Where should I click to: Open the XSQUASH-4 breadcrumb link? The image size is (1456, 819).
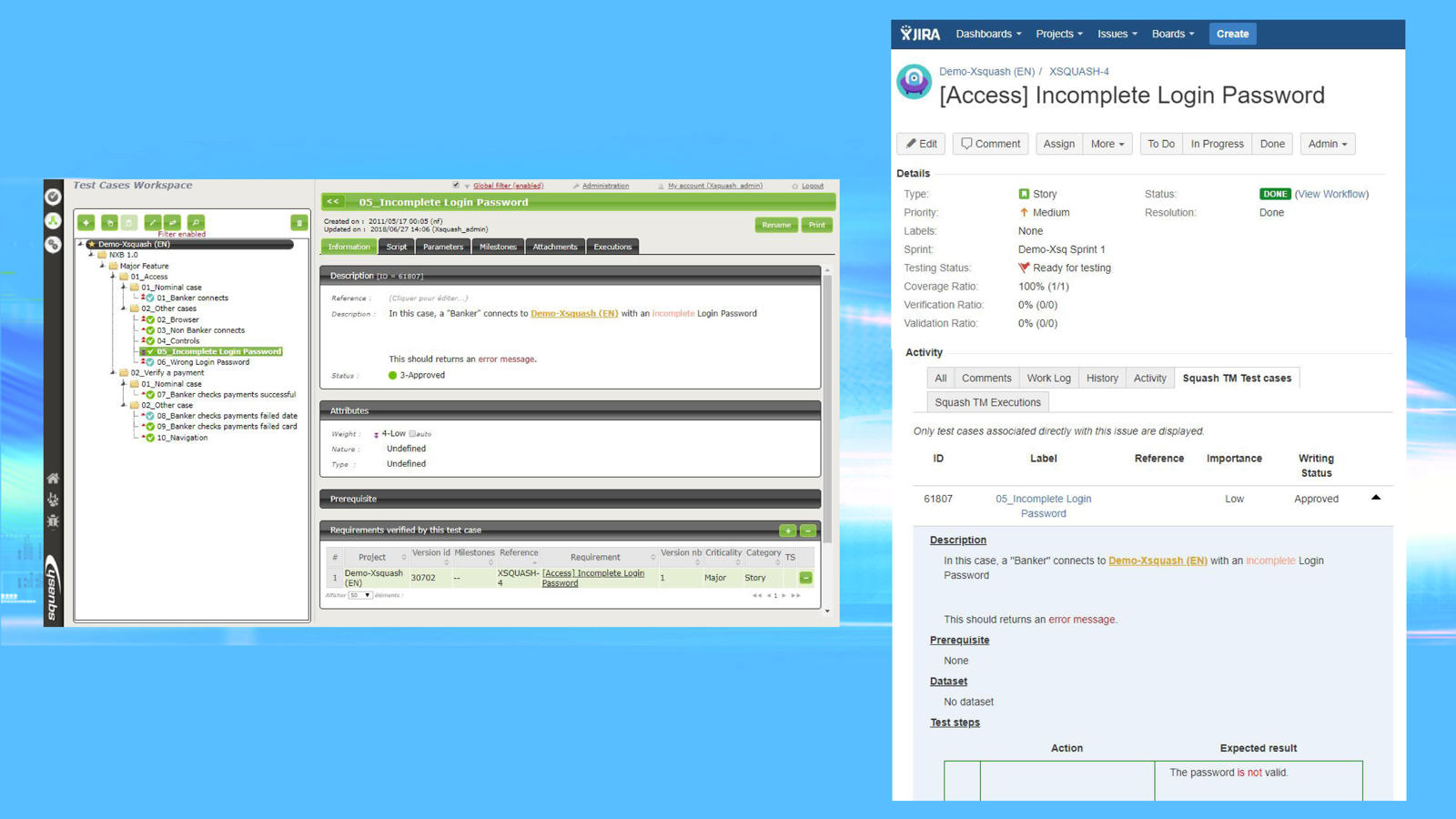(1079, 71)
